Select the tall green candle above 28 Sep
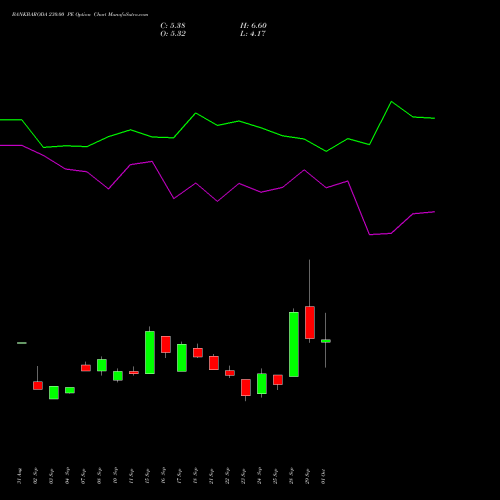The height and width of the screenshot is (500, 500). pos(294,344)
